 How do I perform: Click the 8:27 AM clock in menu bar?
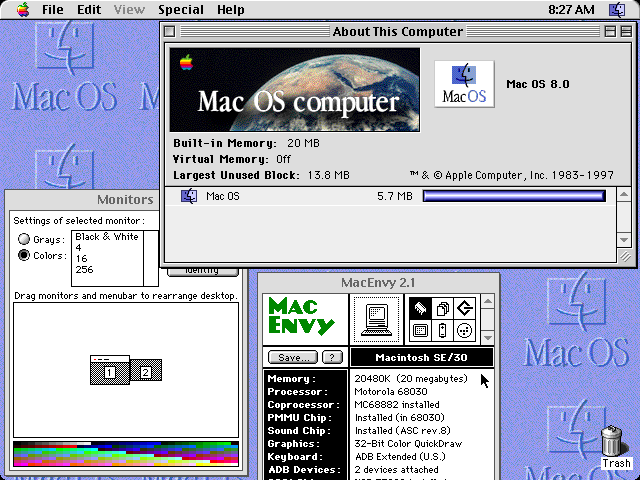tap(571, 9)
